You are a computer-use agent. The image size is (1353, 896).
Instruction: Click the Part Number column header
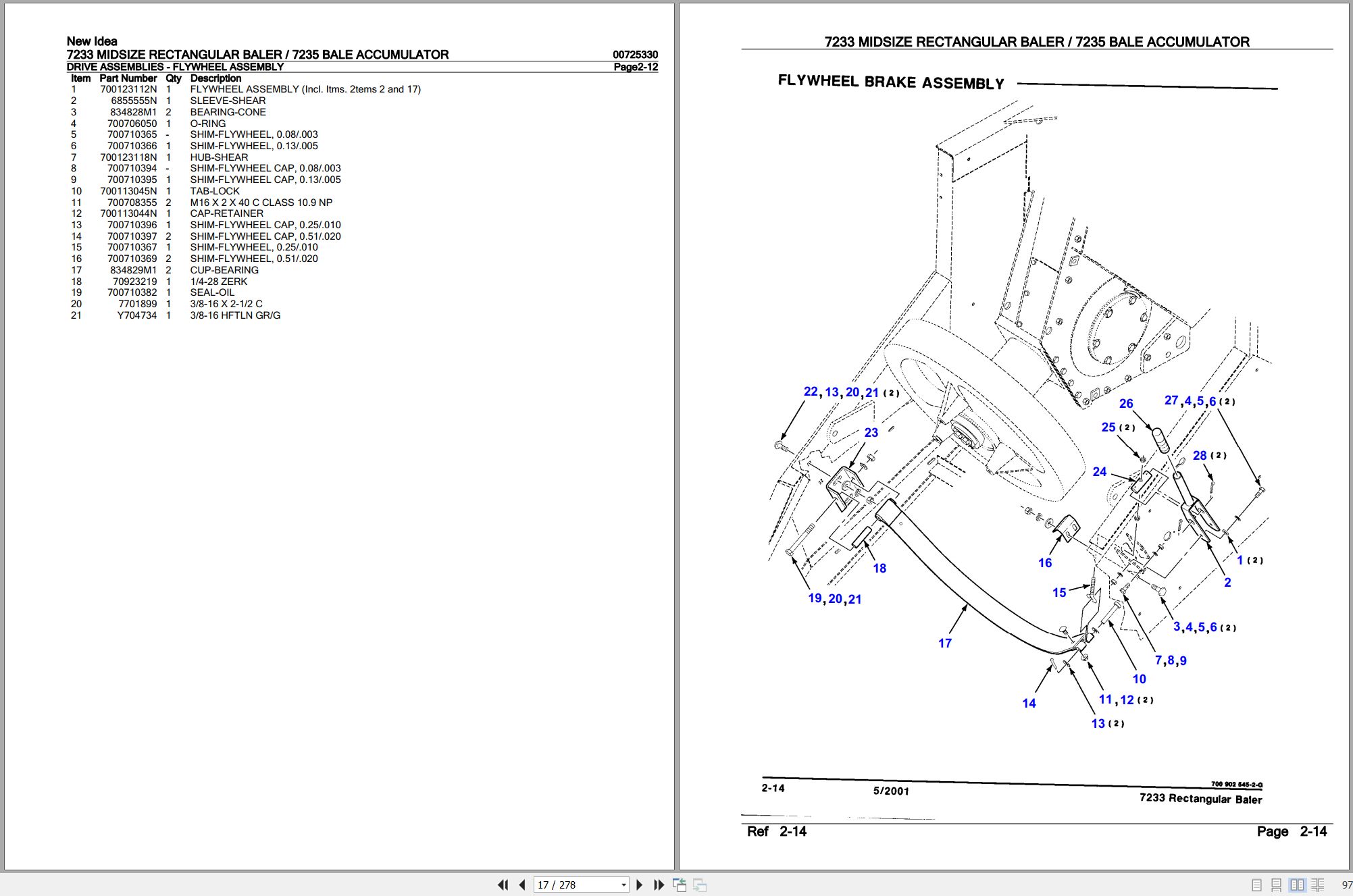click(x=128, y=78)
